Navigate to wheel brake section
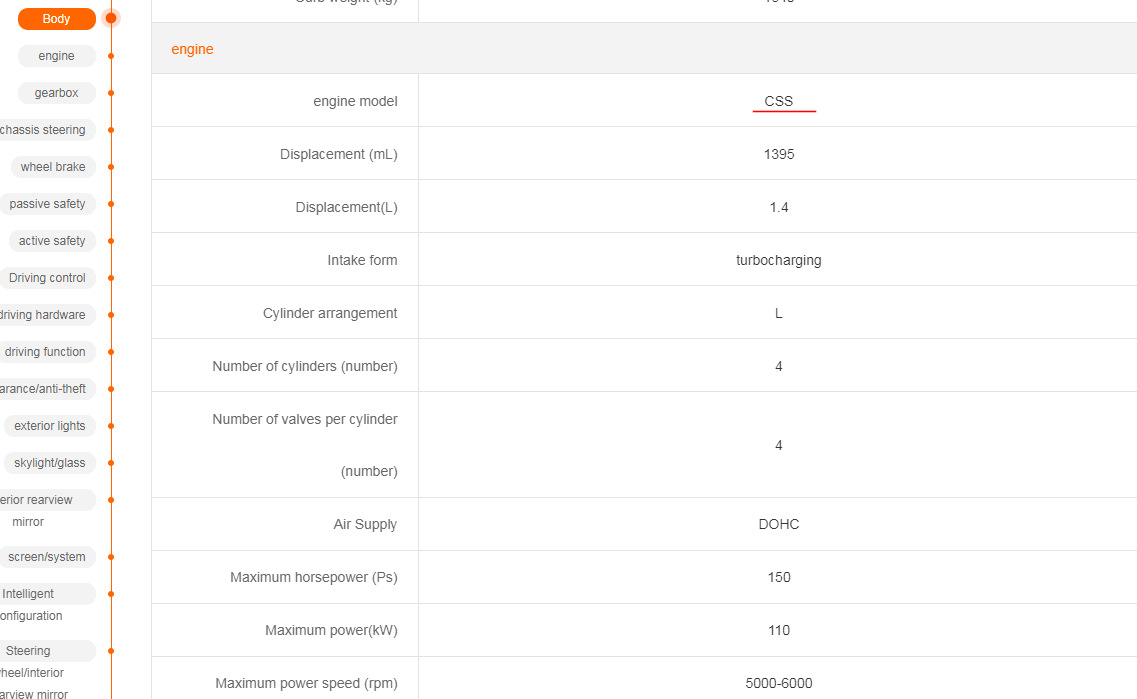 point(53,167)
